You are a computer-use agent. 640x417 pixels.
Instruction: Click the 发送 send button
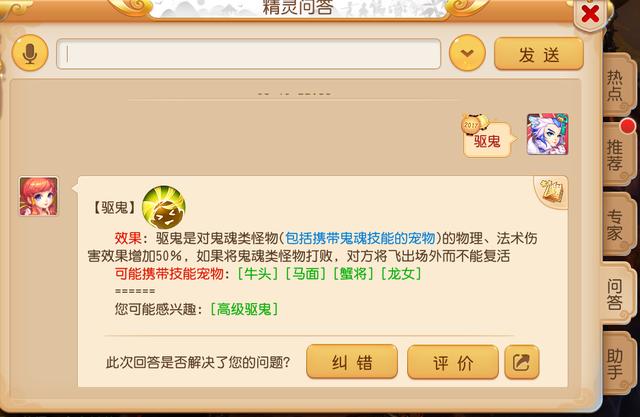coord(539,55)
